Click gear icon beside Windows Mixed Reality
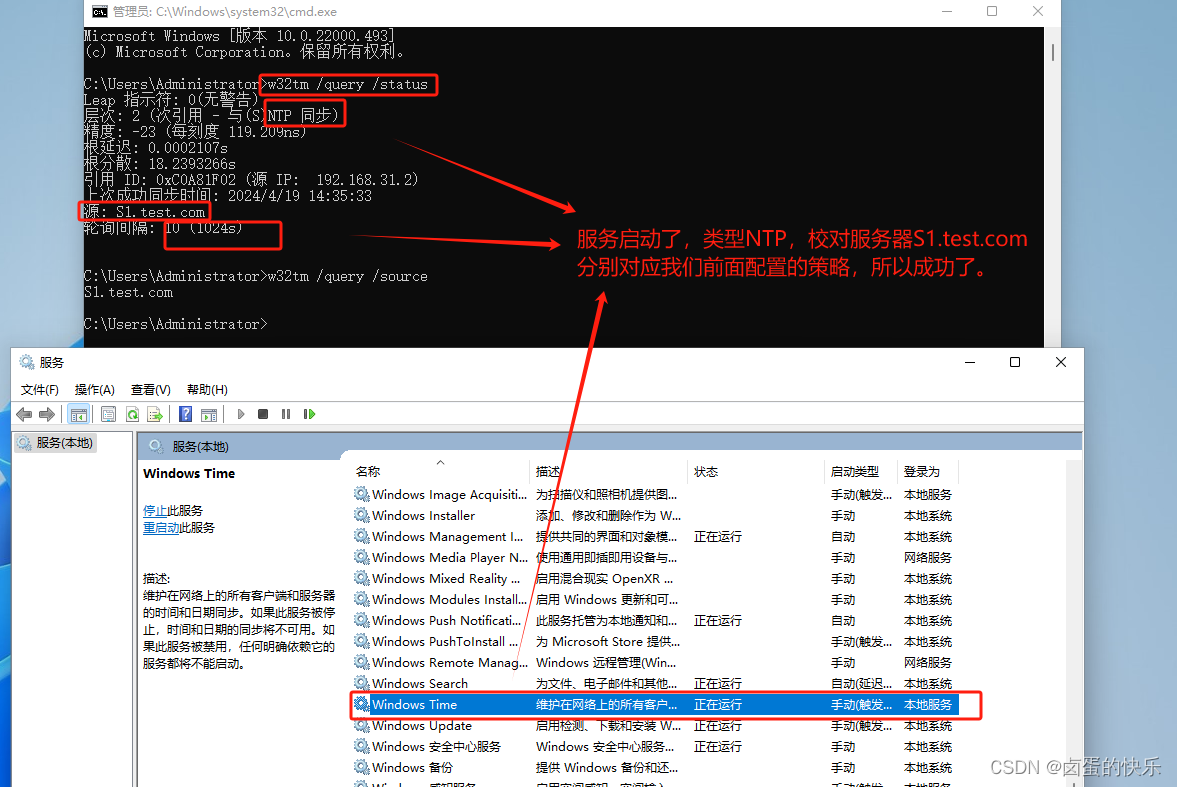Image resolution: width=1177 pixels, height=787 pixels. [362, 578]
